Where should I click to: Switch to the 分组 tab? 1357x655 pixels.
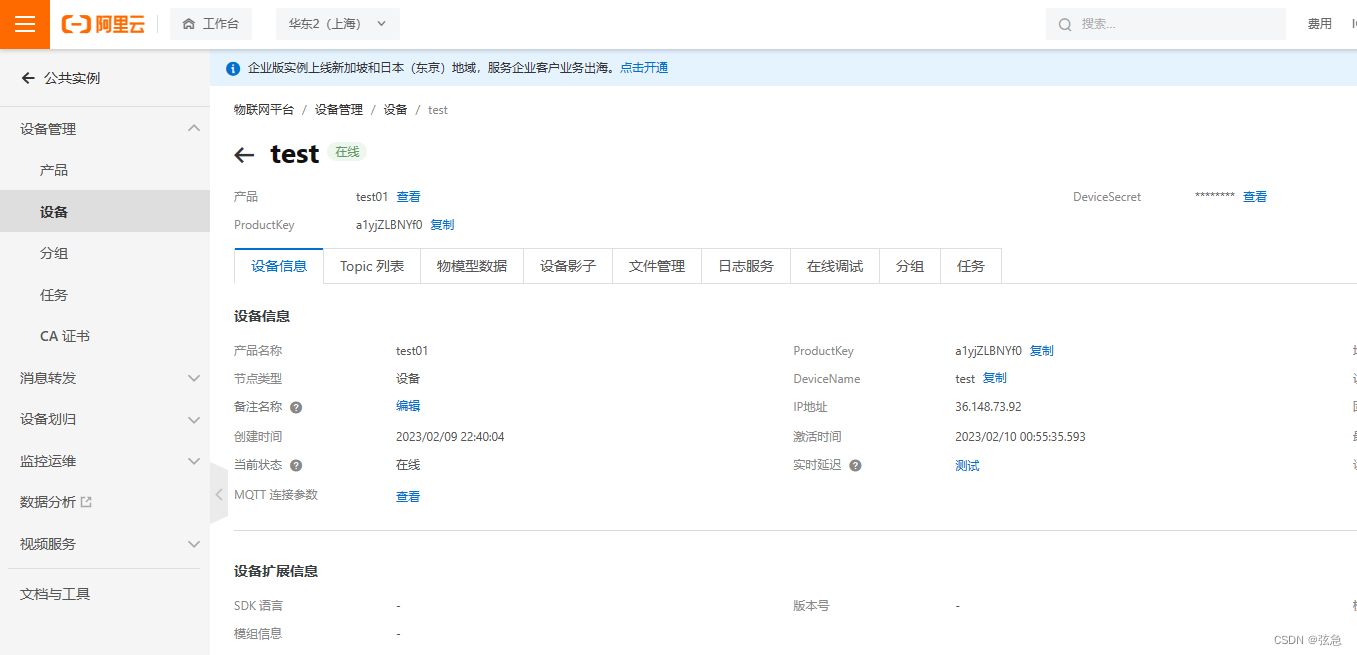(910, 266)
